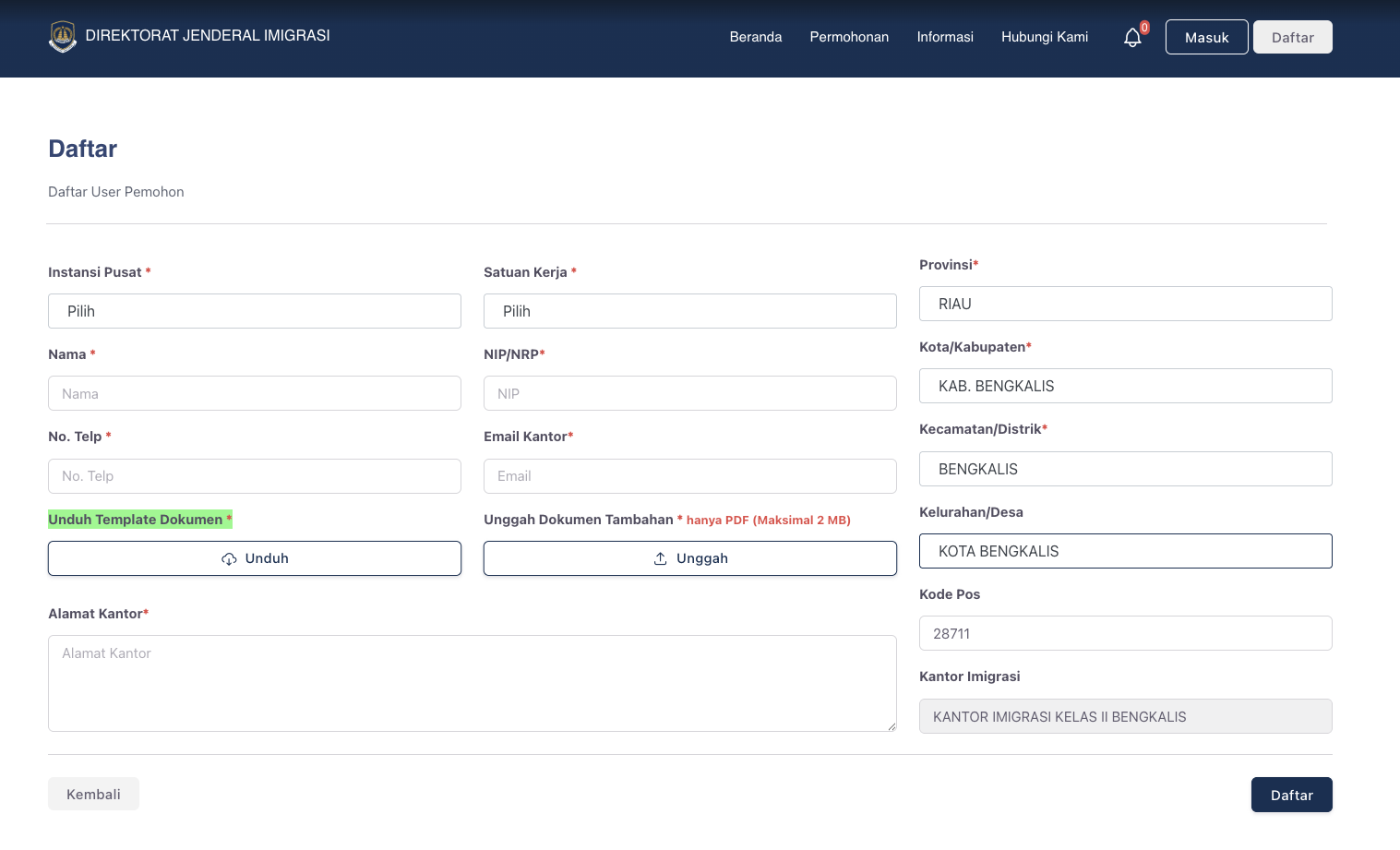Change Kota/Kabupaten from KAB. BENGKALIS
Screen dimensions: 1400x850
(1125, 387)
